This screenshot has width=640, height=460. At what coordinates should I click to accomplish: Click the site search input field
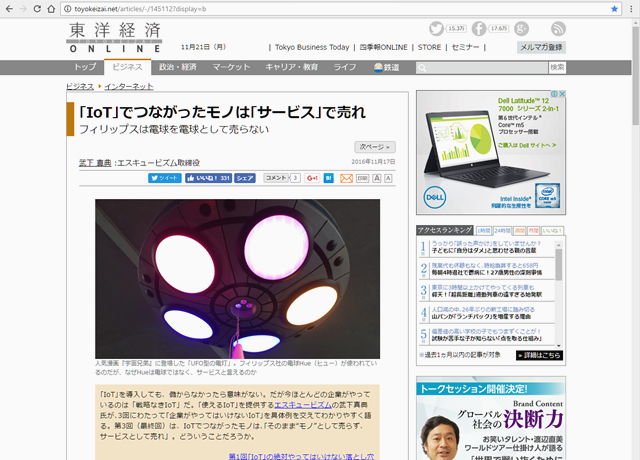coord(499,67)
